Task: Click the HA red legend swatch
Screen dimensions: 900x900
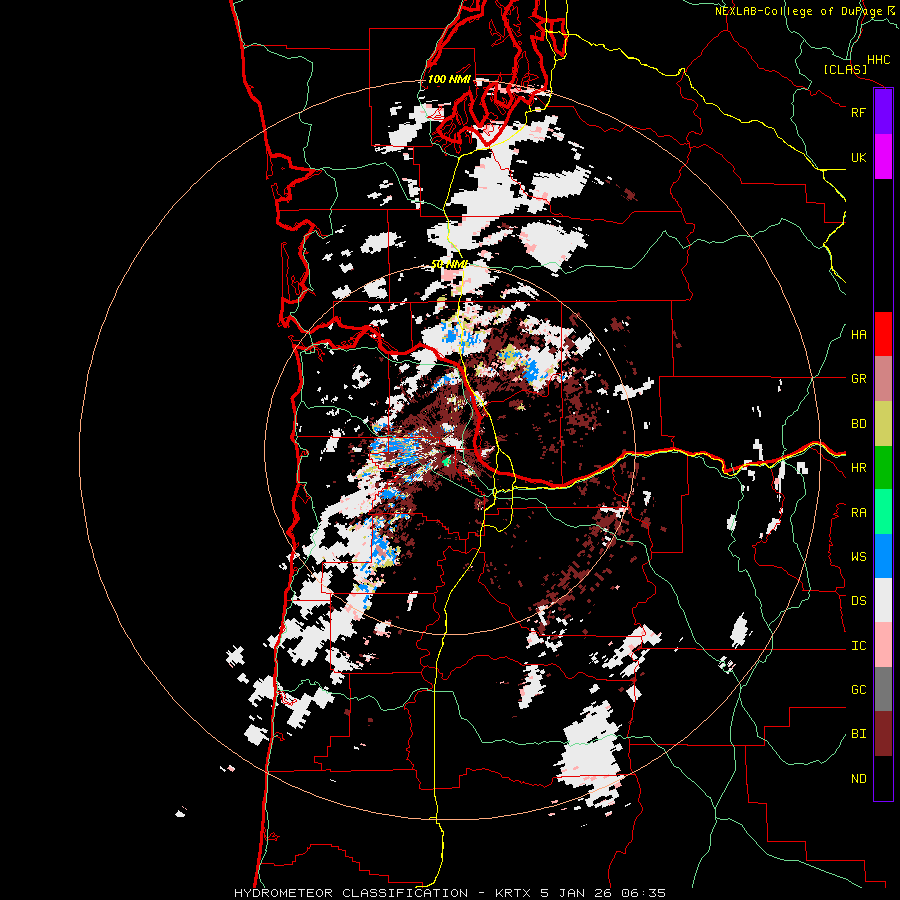Action: 883,334
